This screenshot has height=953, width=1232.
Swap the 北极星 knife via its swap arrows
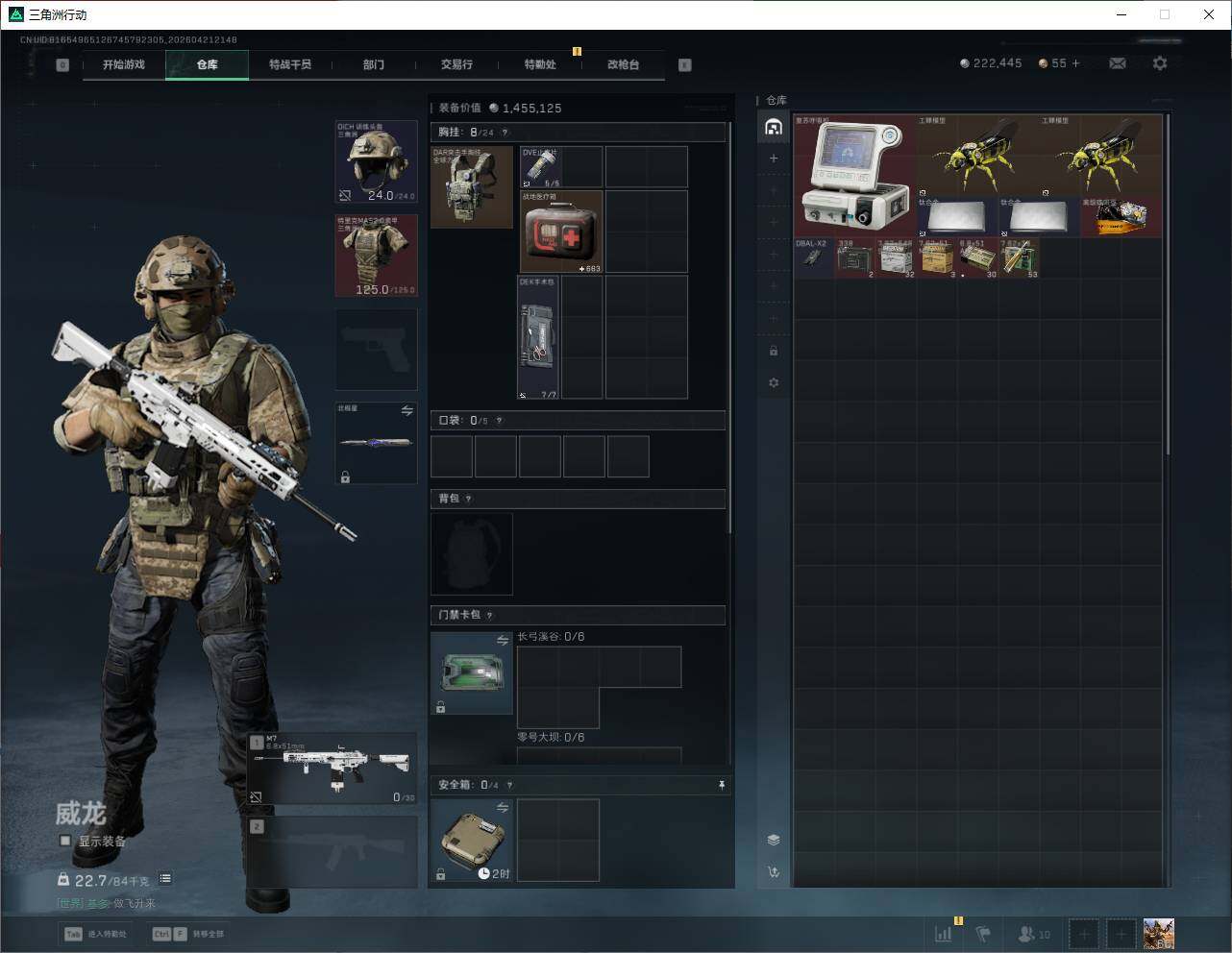click(407, 411)
